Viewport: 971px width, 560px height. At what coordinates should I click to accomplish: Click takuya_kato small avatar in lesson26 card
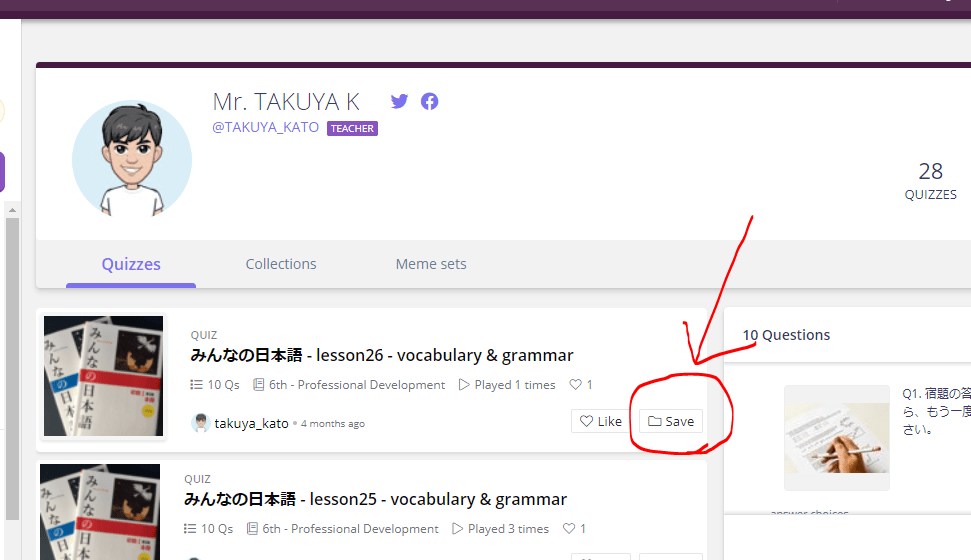[x=200, y=423]
